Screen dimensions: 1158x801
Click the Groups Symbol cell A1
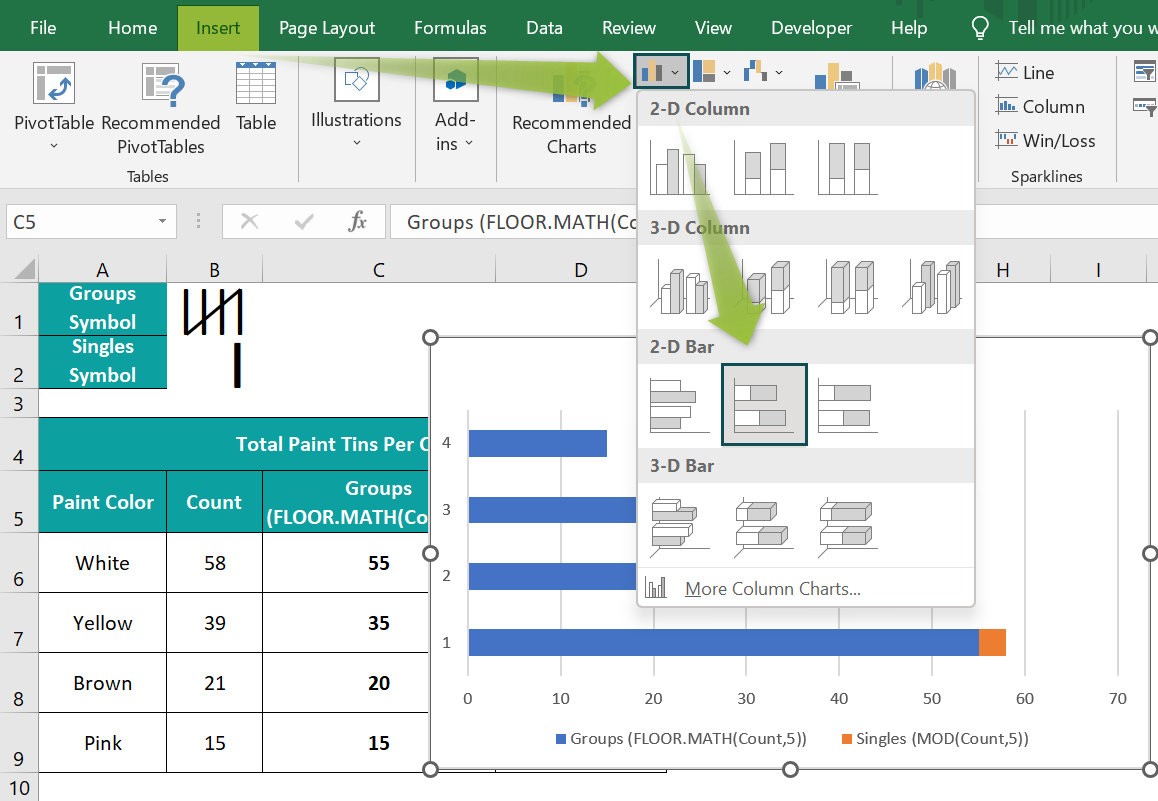tap(103, 309)
